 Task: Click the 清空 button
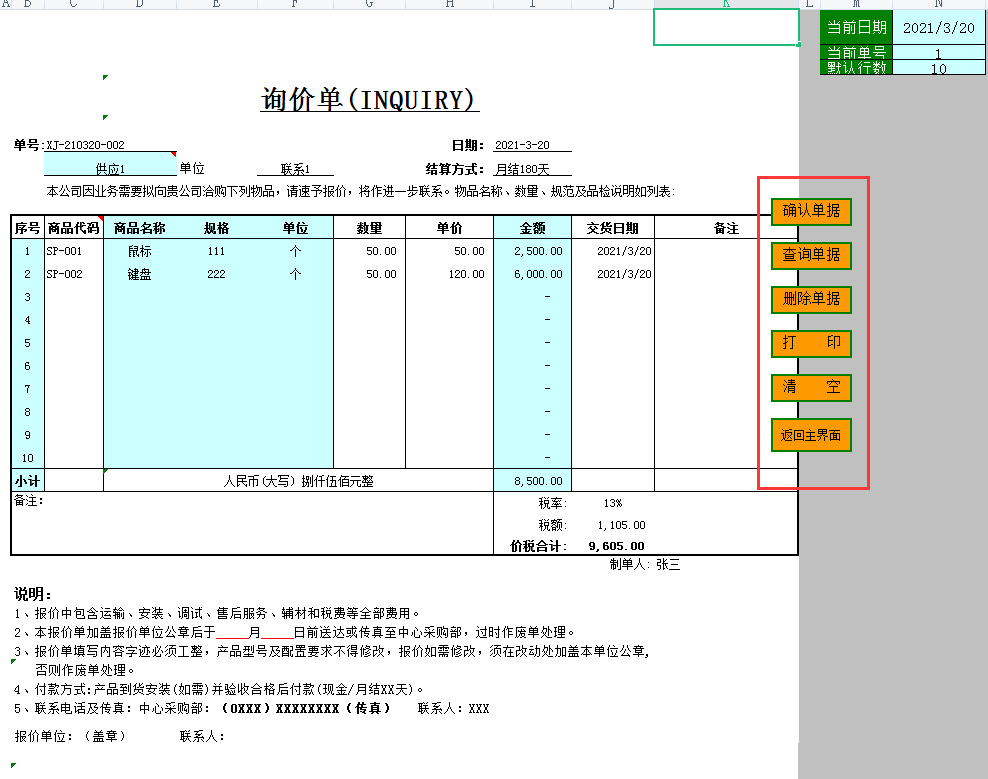pyautogui.click(x=811, y=387)
